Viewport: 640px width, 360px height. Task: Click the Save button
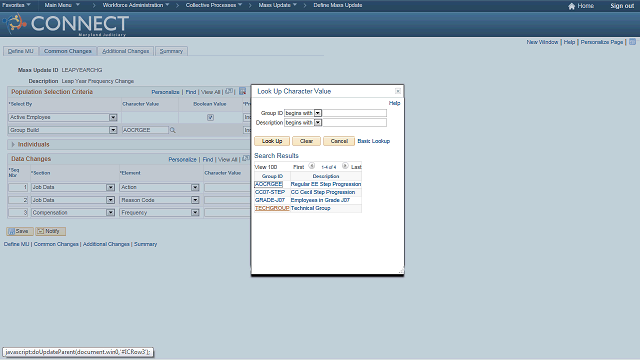[20, 231]
